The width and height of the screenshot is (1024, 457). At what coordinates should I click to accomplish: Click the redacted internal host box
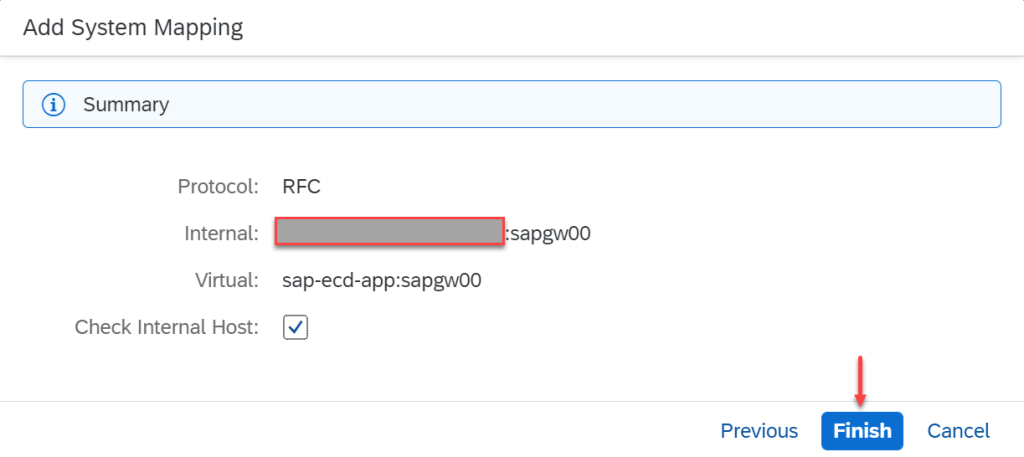tap(388, 232)
